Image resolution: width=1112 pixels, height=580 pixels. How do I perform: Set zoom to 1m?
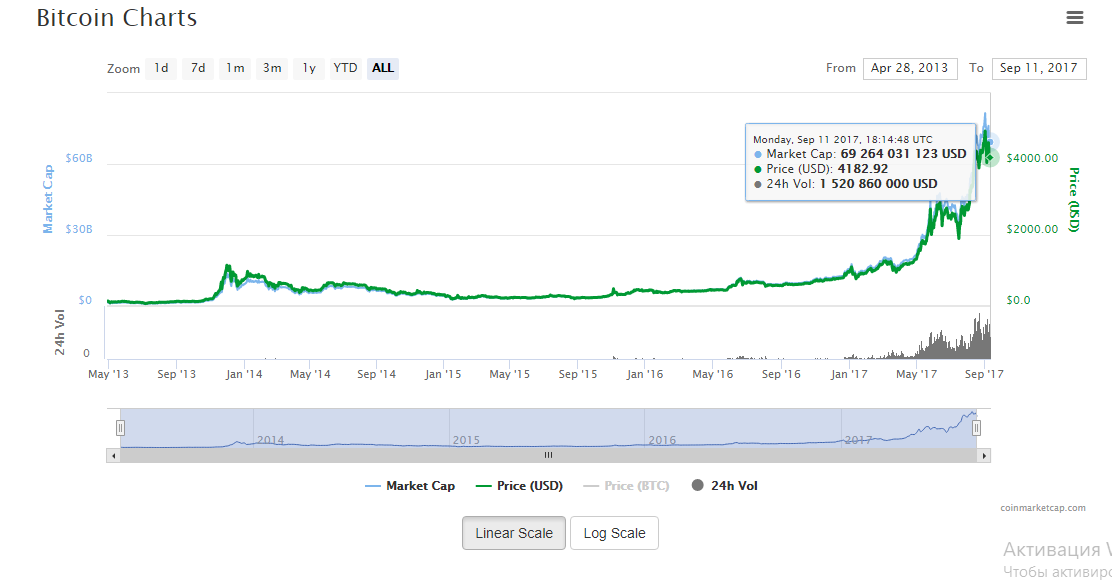(235, 68)
